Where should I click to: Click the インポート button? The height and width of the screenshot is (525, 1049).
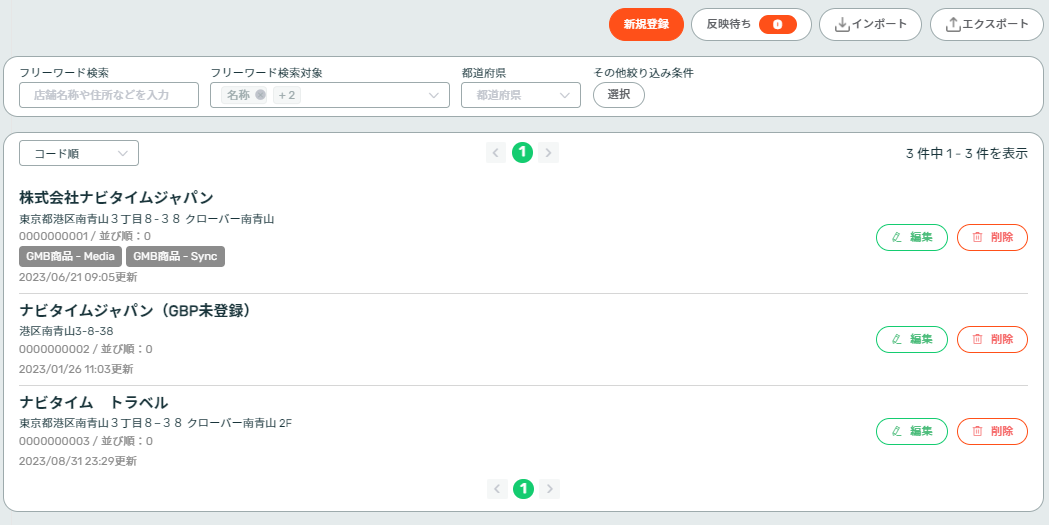[871, 25]
